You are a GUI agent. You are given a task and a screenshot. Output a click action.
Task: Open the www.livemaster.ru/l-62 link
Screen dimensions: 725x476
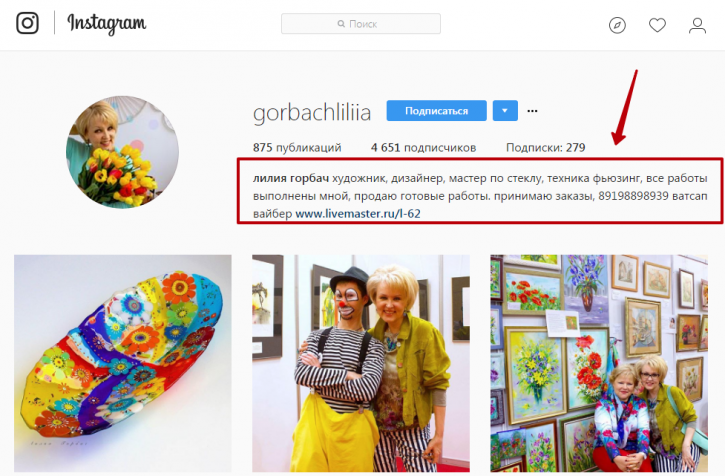point(358,214)
